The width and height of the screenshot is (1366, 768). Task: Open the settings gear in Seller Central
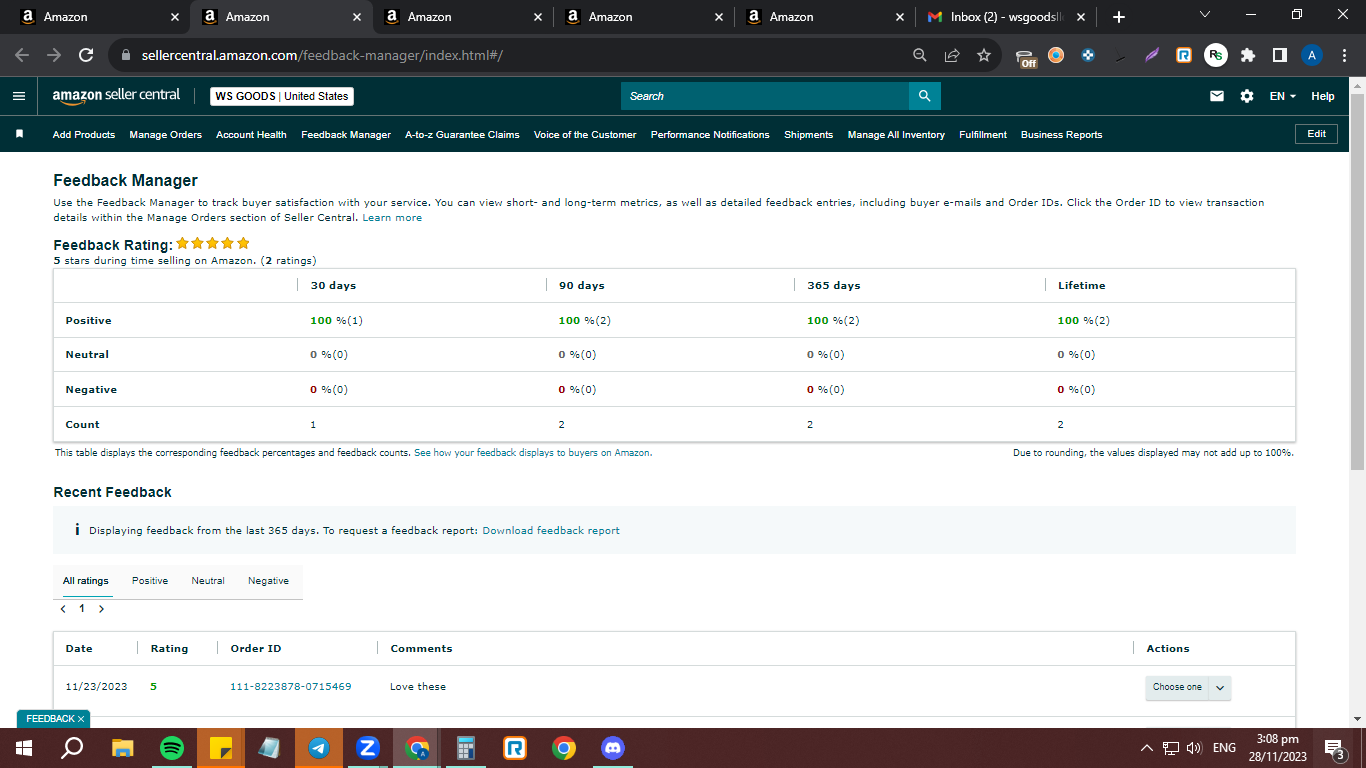point(1247,96)
